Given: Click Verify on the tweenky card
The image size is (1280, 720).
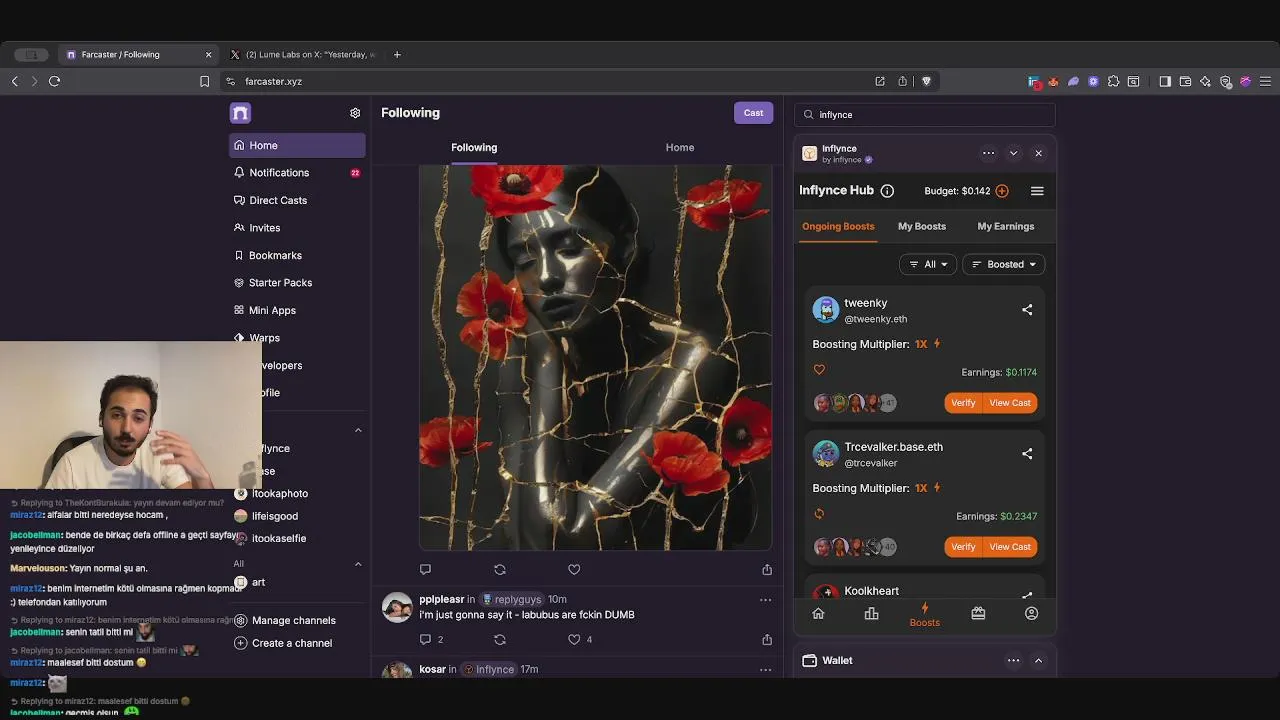Looking at the screenshot, I should [963, 403].
